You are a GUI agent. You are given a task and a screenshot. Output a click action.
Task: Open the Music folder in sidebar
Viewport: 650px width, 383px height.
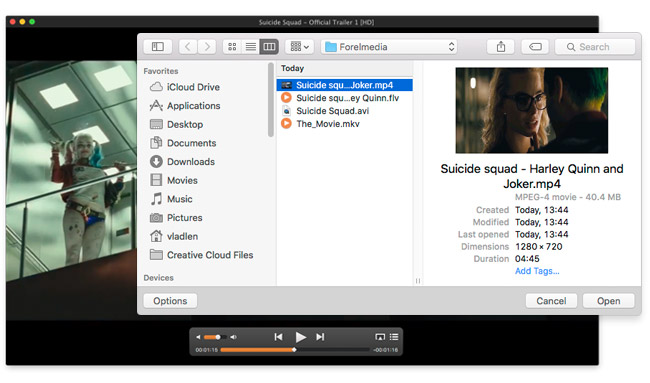pyautogui.click(x=171, y=199)
